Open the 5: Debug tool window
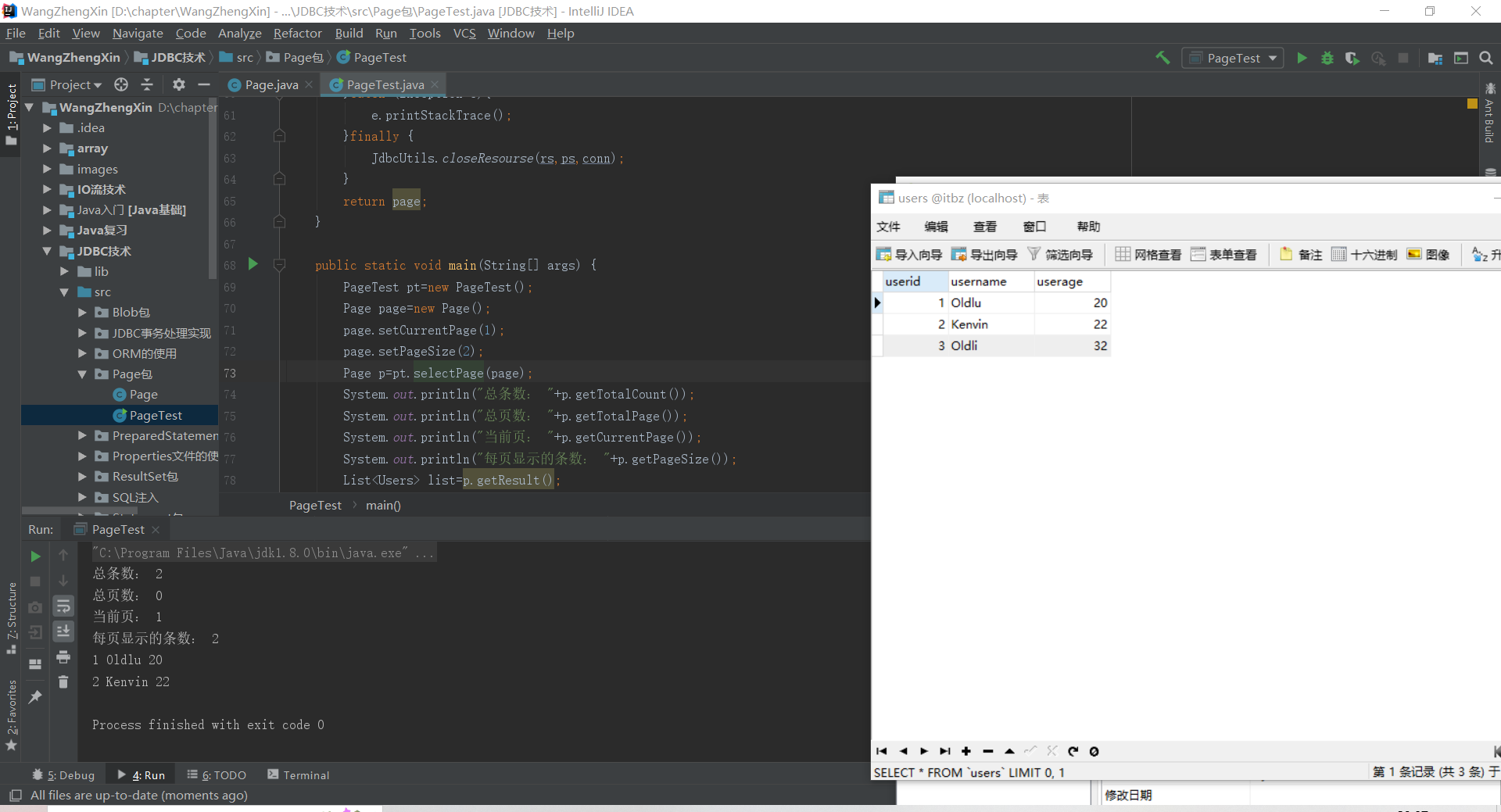This screenshot has height=812, width=1501. coord(63,774)
